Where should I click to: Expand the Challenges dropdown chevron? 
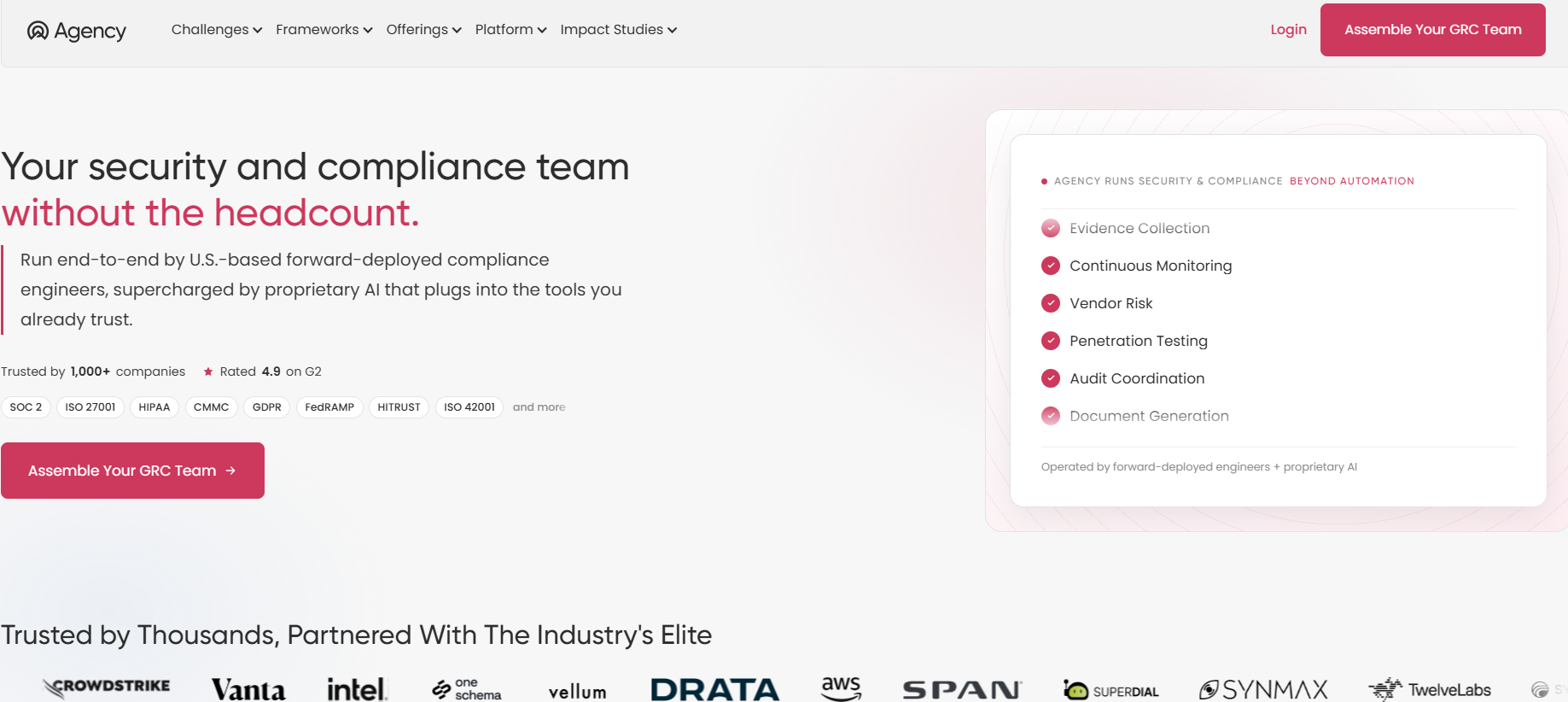coord(258,31)
